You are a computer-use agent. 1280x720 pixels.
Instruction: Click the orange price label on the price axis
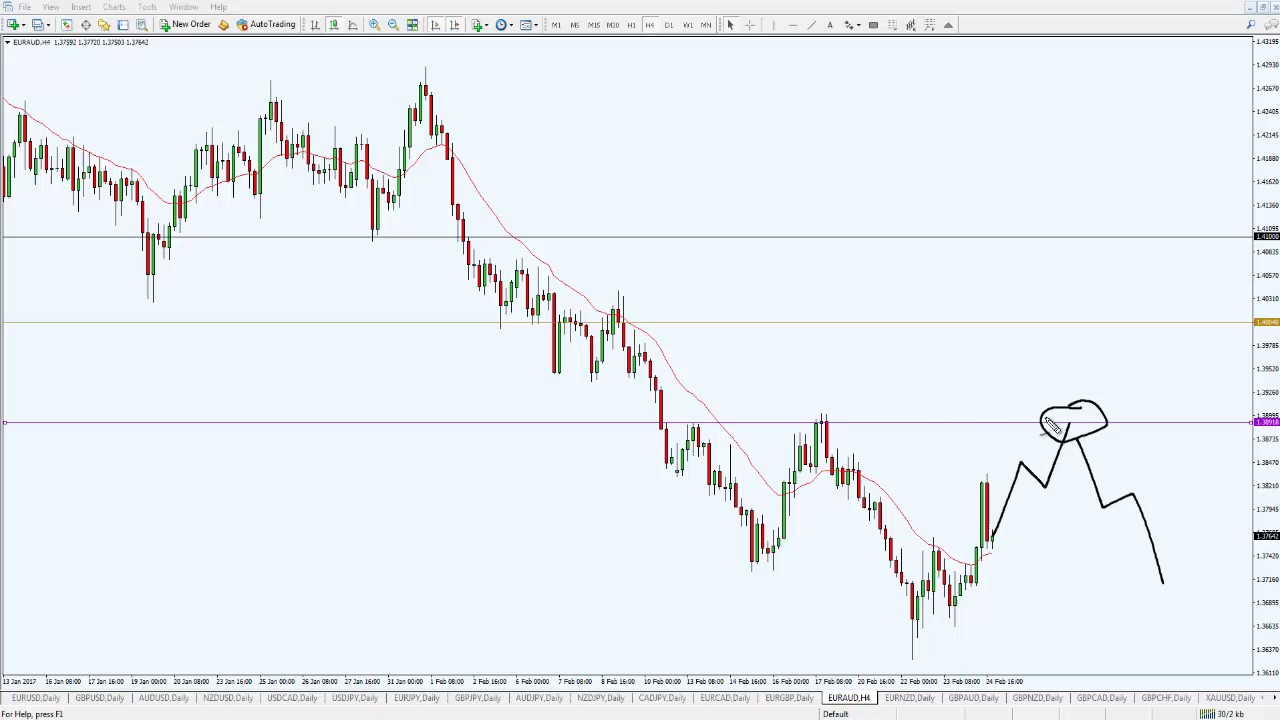(x=1266, y=322)
